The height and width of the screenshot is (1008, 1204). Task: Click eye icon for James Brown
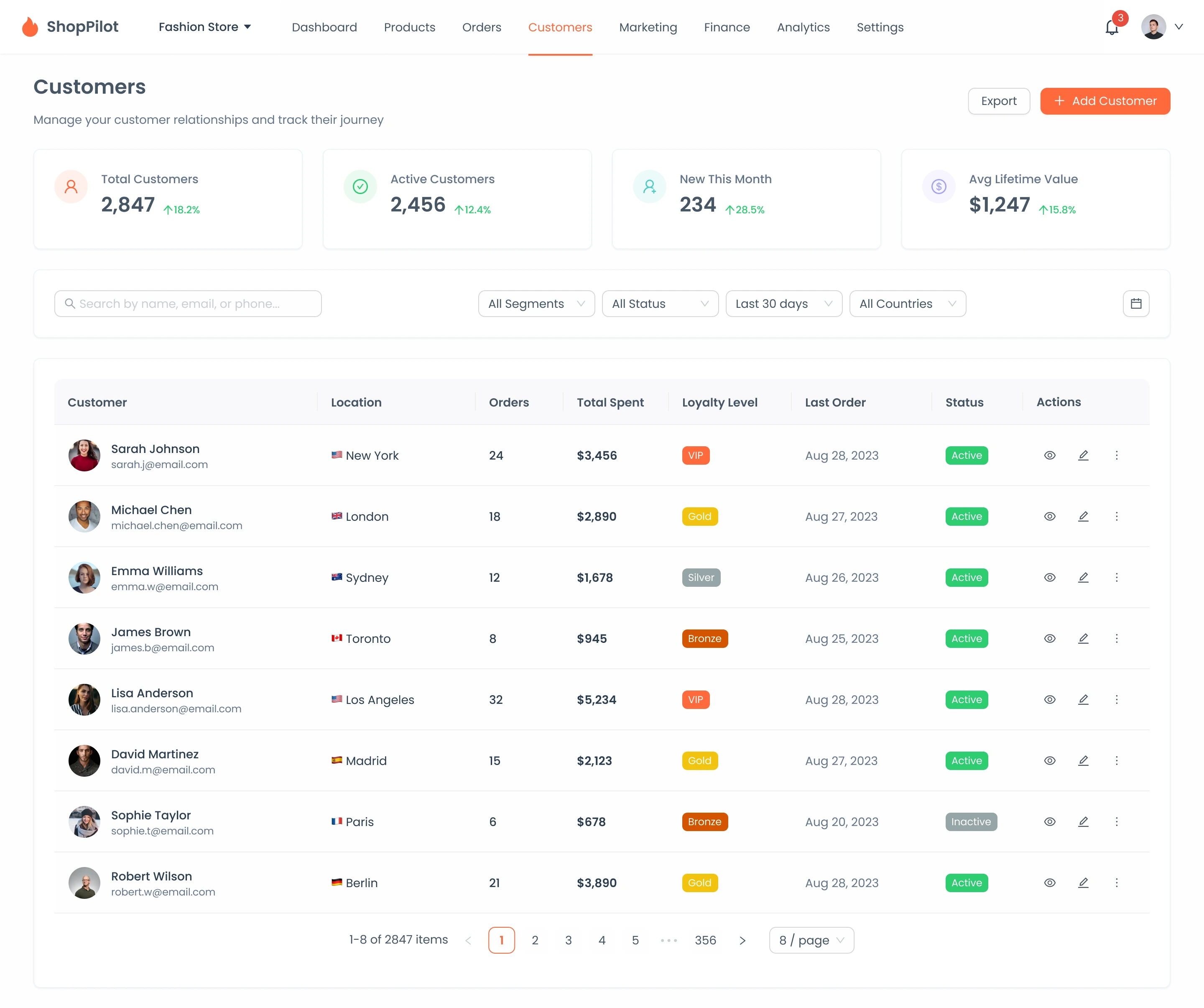1049,639
